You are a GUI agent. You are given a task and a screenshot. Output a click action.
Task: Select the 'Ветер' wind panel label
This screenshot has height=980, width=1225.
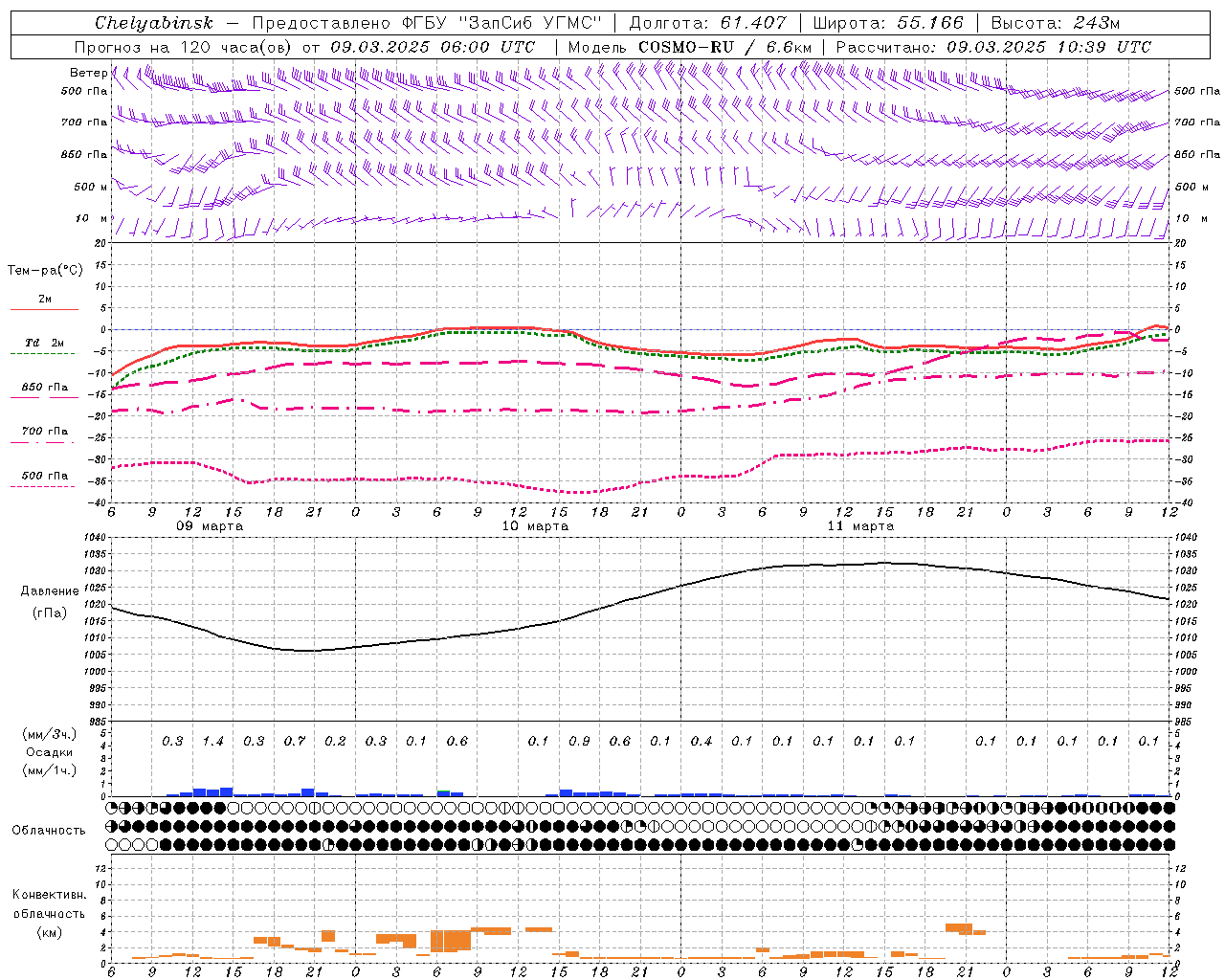[88, 73]
